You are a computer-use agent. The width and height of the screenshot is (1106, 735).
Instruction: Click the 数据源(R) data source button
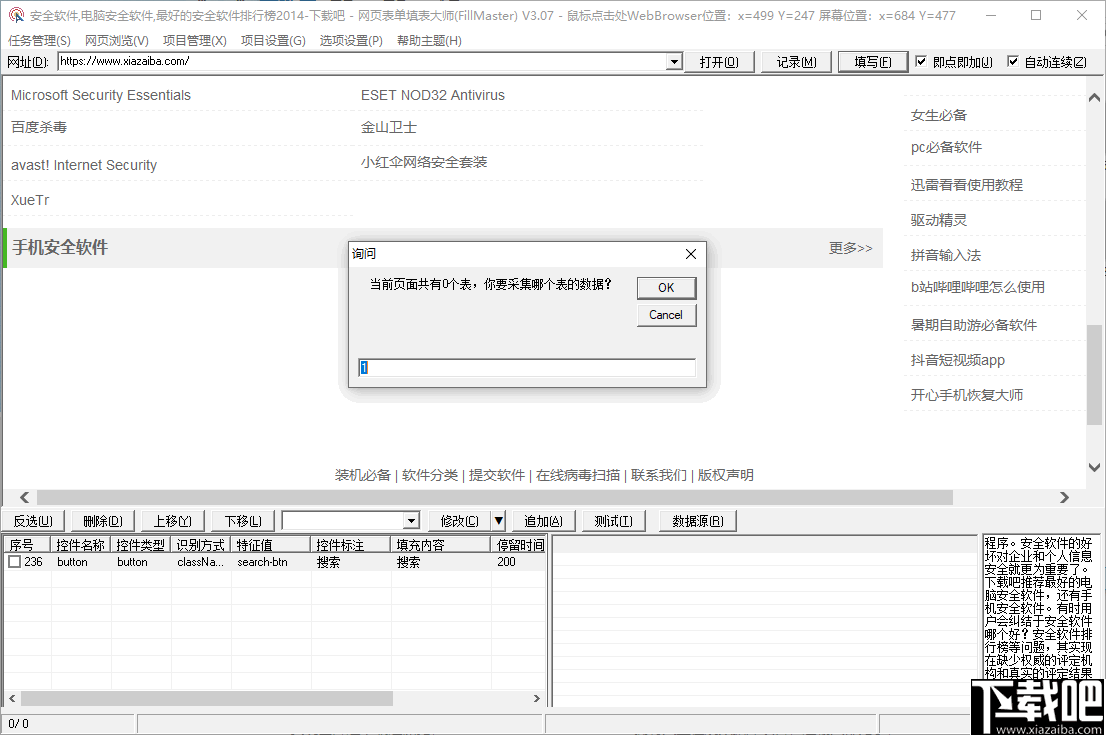click(697, 520)
